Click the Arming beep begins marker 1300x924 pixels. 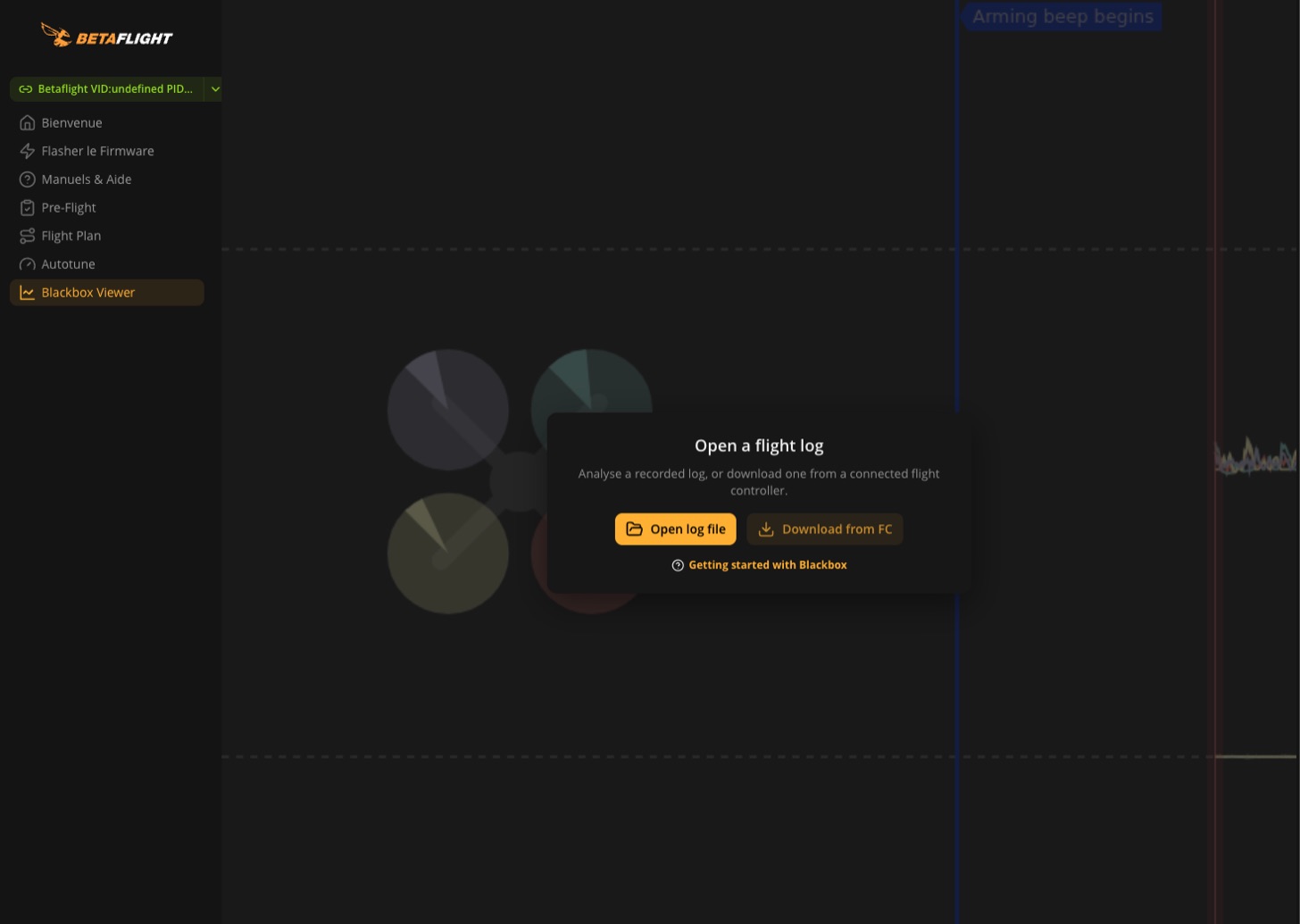1062,16
